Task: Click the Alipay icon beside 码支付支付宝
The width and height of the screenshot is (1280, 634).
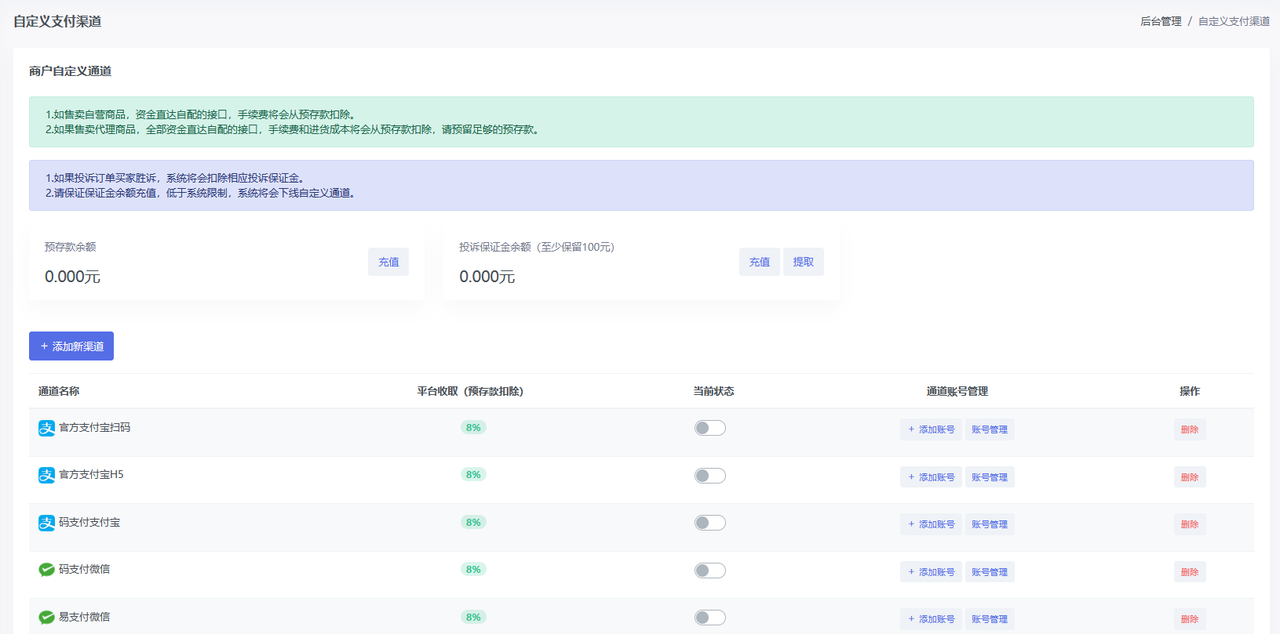Action: click(x=46, y=523)
